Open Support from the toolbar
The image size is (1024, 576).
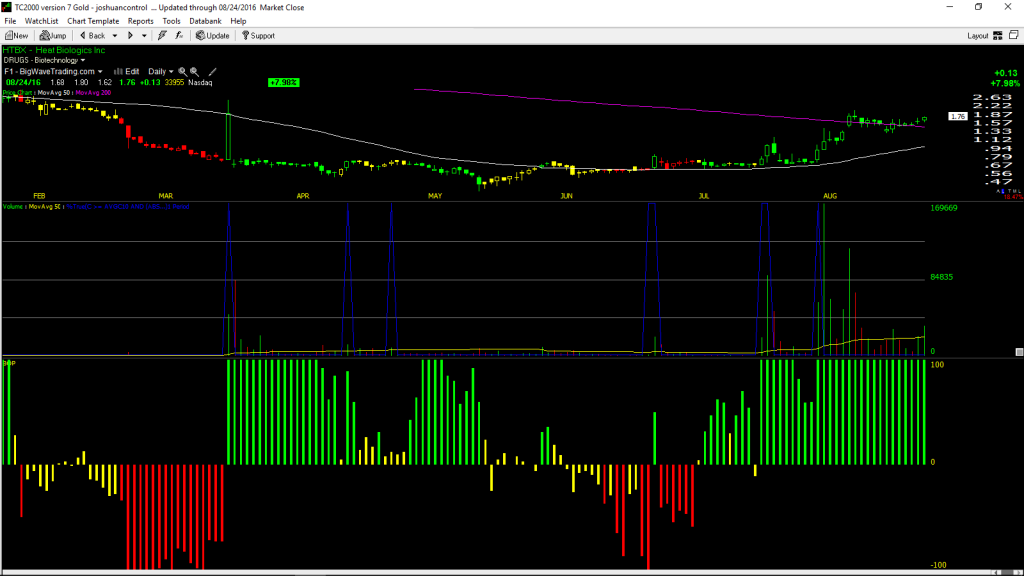(x=259, y=36)
